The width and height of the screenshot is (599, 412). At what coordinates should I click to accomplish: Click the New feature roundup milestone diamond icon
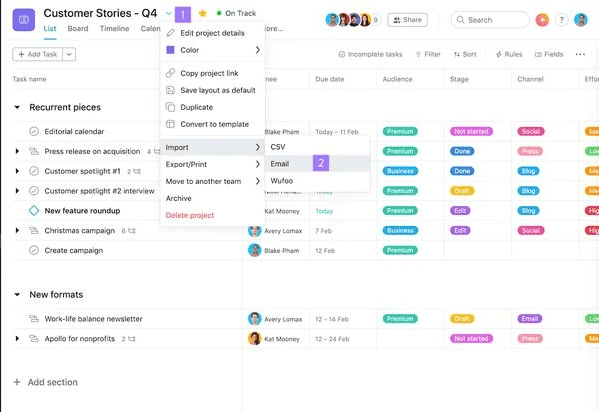coord(34,211)
